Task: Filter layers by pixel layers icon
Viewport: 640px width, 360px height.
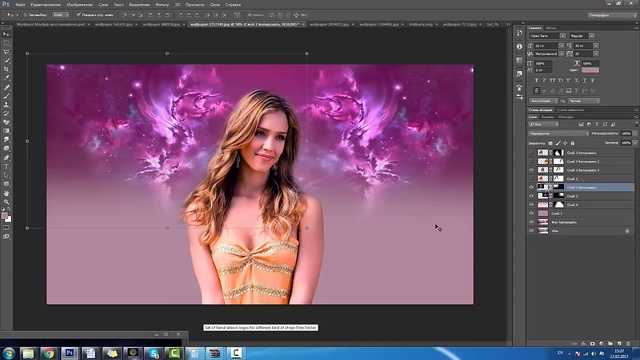Action: click(x=581, y=124)
